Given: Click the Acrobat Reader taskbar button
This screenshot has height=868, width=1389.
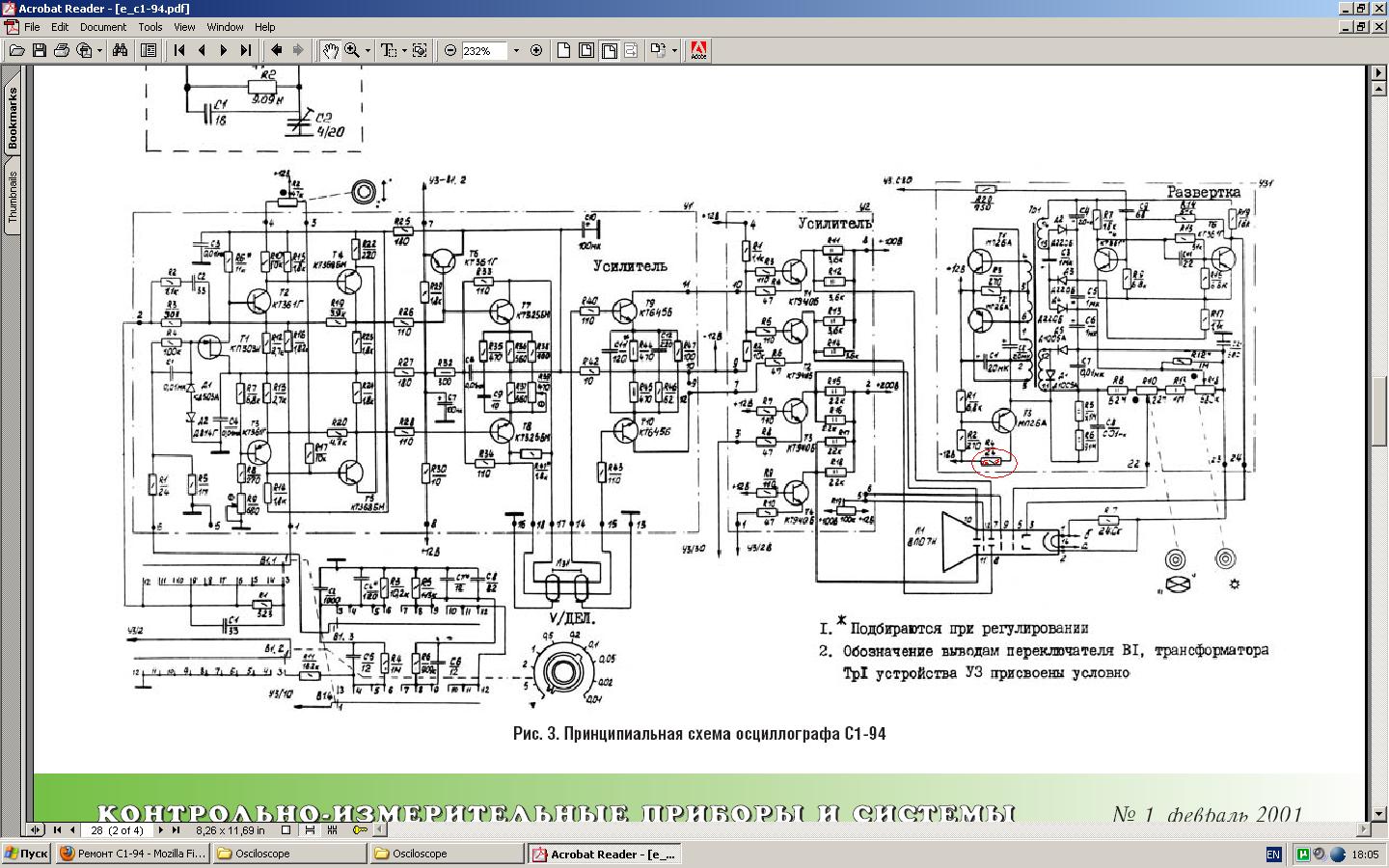Looking at the screenshot, I should coord(604,854).
